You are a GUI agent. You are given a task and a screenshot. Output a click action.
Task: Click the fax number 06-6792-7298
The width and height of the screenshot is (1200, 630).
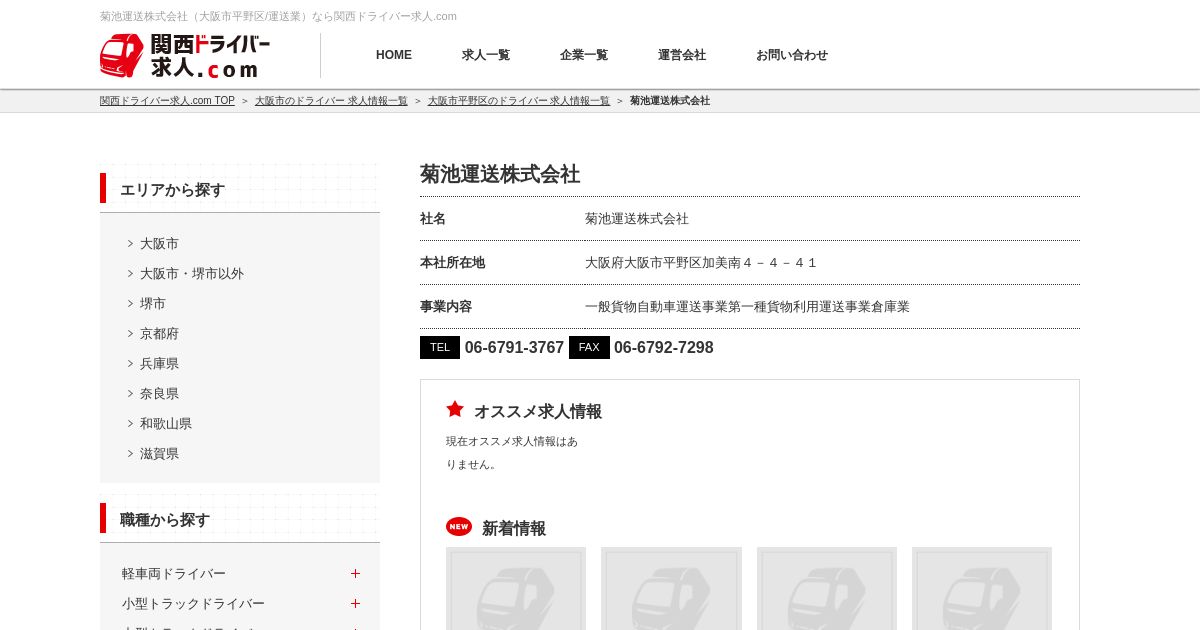pos(664,348)
